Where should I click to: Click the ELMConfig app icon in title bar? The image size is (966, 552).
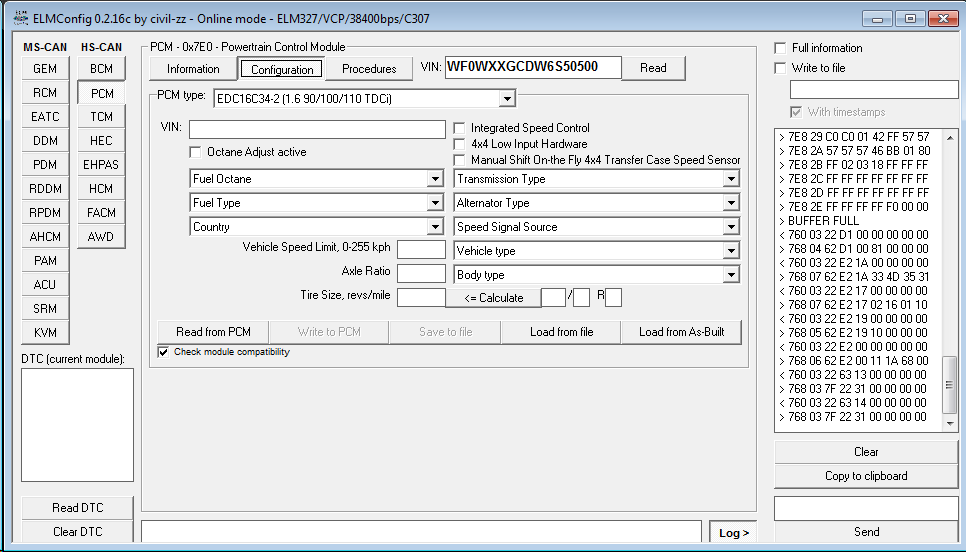19,18
